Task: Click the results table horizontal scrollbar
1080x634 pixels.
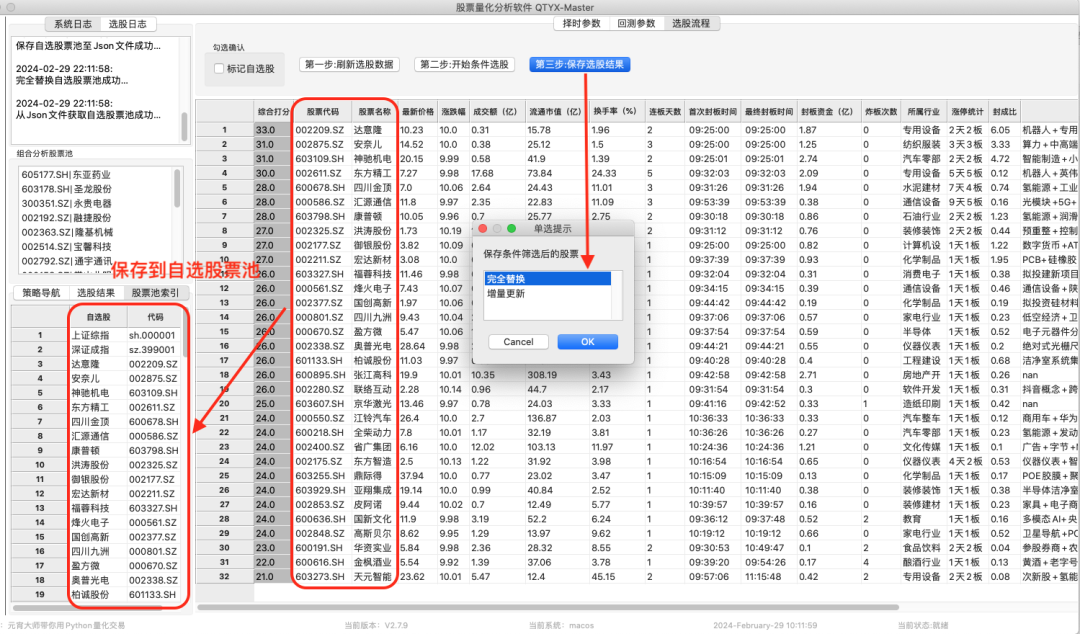Action: click(548, 608)
